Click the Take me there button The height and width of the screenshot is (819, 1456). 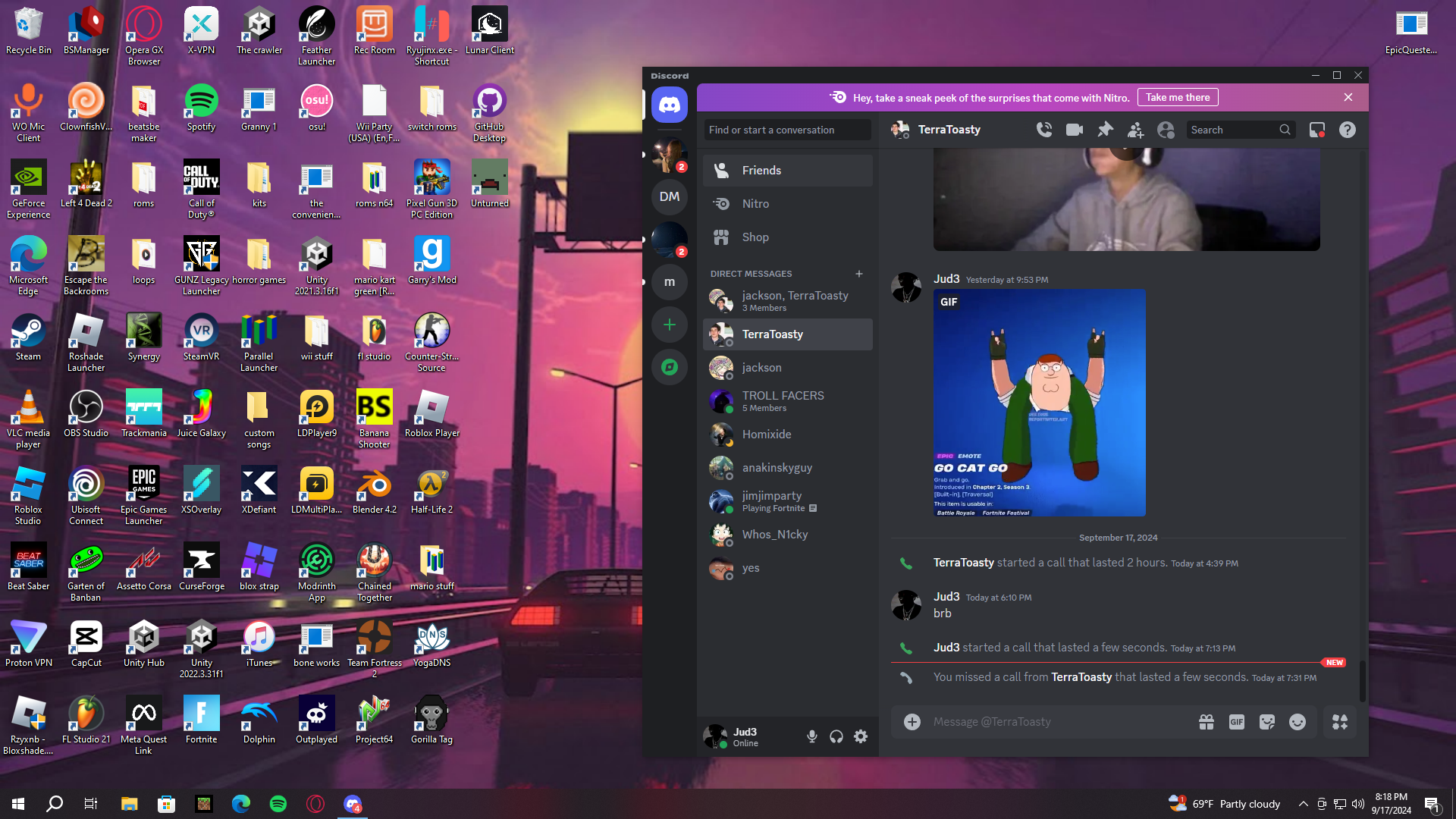1178,97
